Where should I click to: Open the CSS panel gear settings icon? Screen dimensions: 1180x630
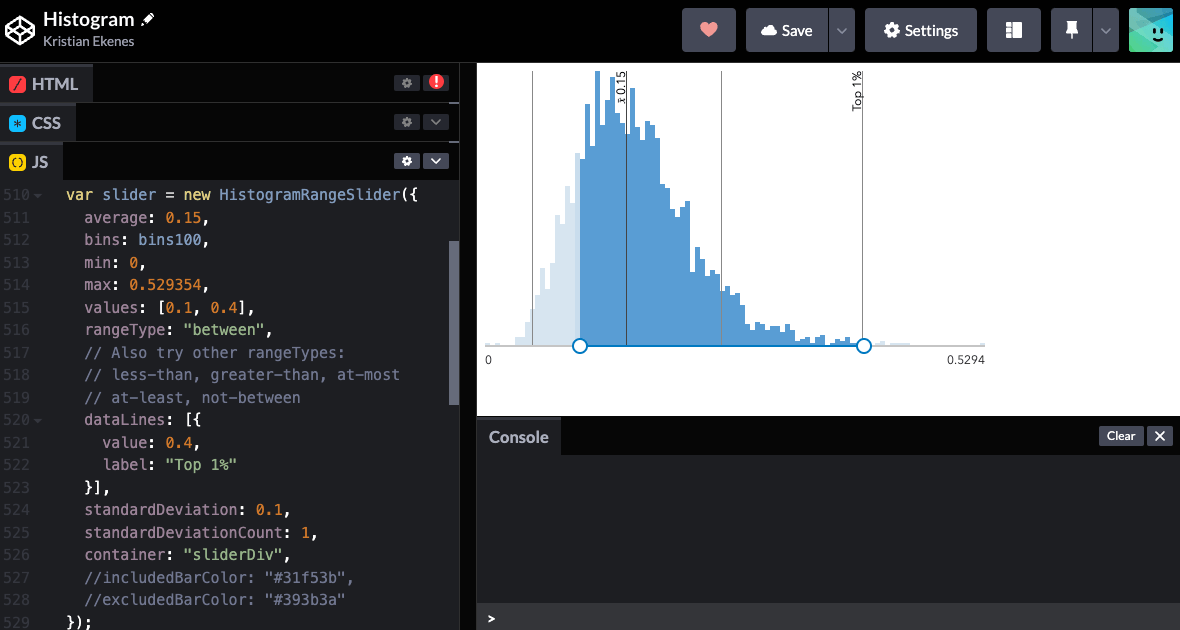pos(406,121)
